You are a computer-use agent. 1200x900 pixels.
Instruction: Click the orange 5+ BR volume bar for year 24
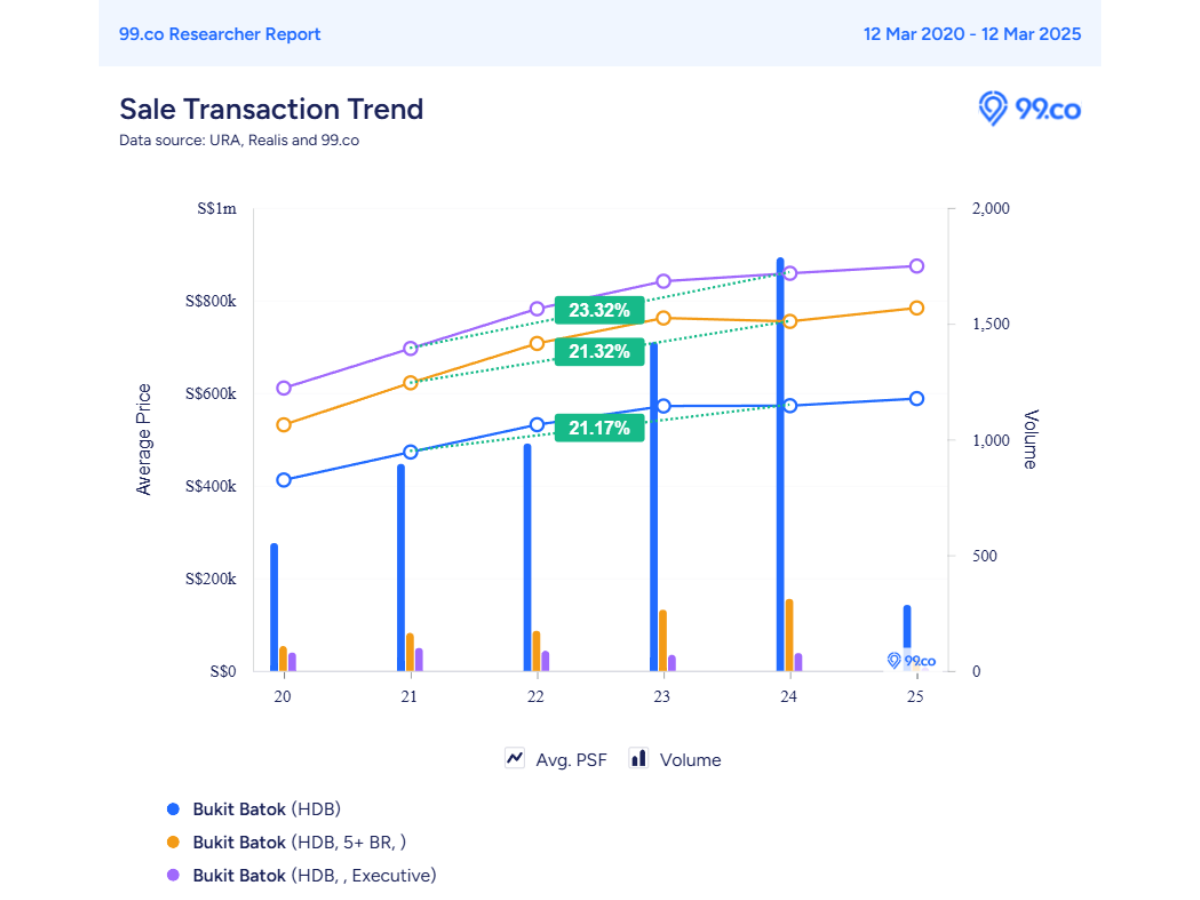tap(790, 635)
